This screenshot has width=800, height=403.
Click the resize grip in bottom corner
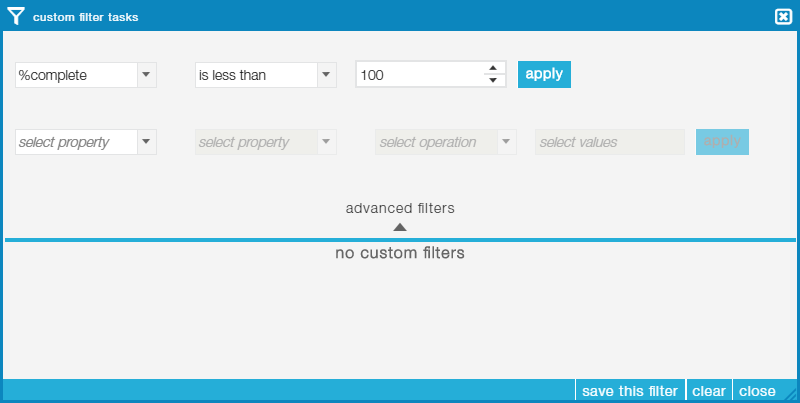(x=790, y=394)
